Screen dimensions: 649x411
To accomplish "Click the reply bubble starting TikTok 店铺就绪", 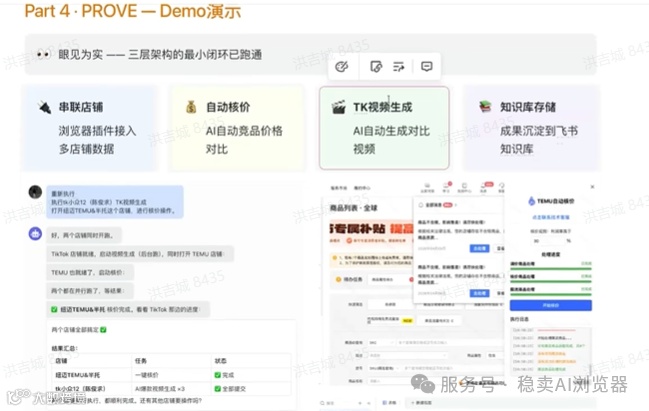I will pyautogui.click(x=140, y=254).
